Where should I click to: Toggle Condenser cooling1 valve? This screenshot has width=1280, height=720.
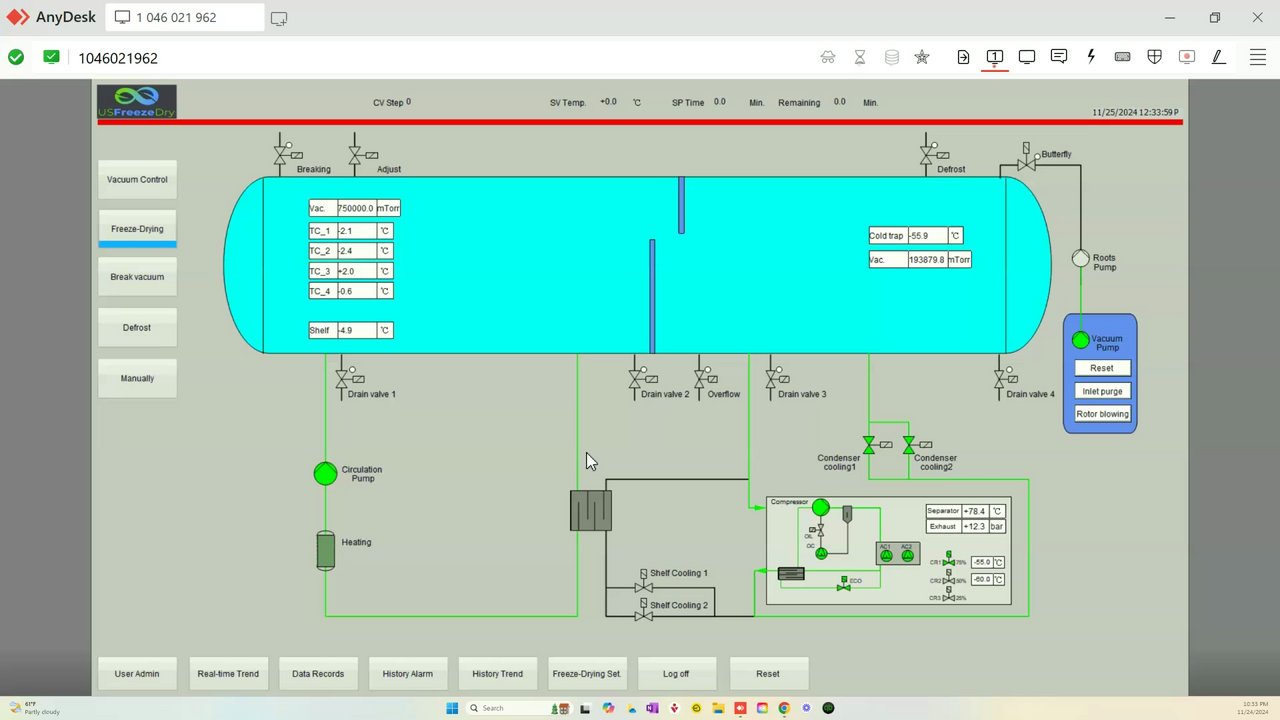coord(869,445)
